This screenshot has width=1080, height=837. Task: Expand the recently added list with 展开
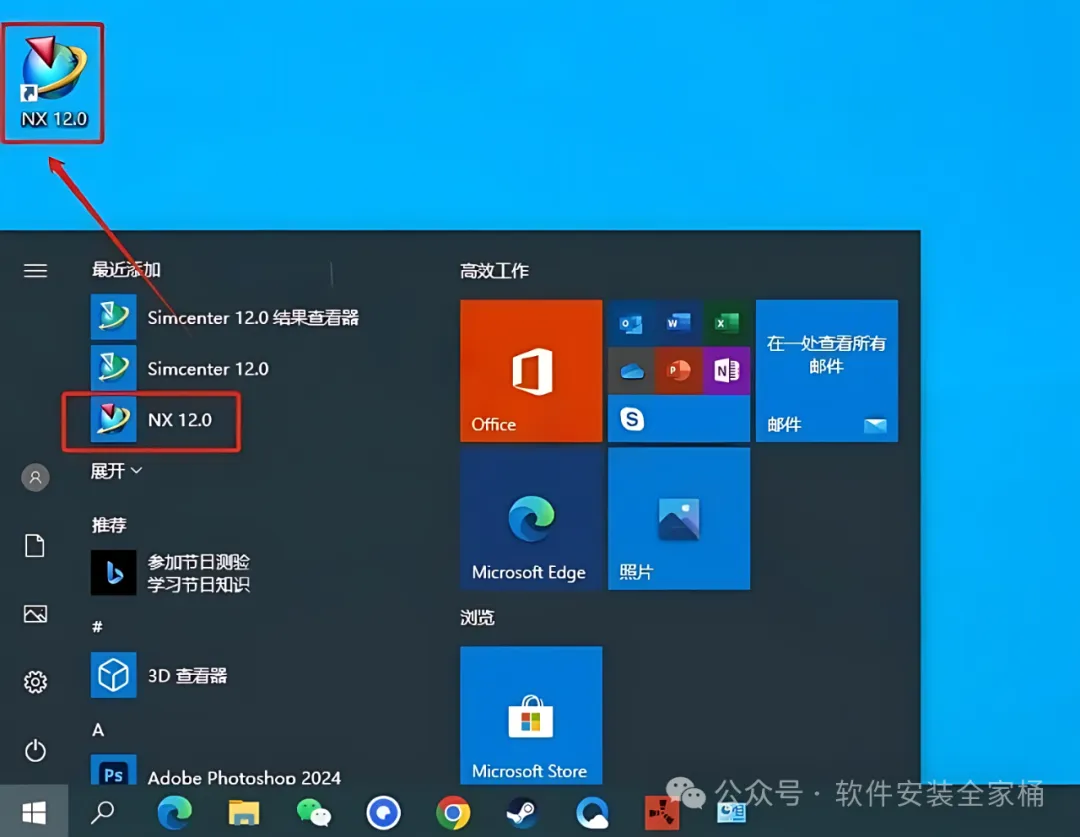coord(116,471)
